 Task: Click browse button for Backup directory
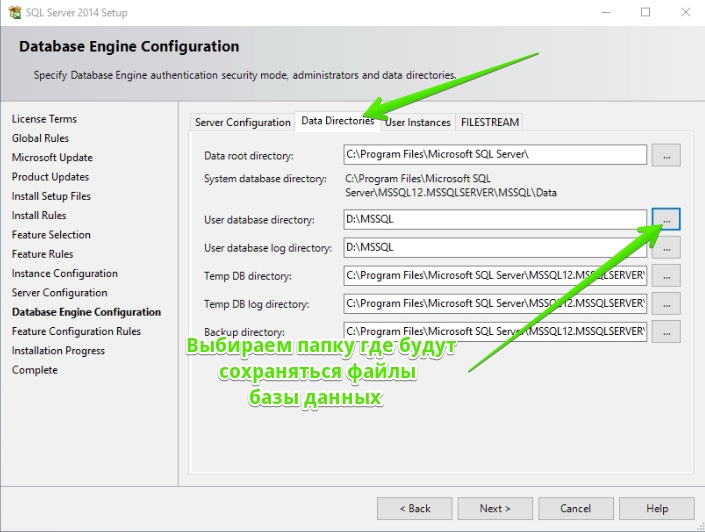tap(666, 332)
